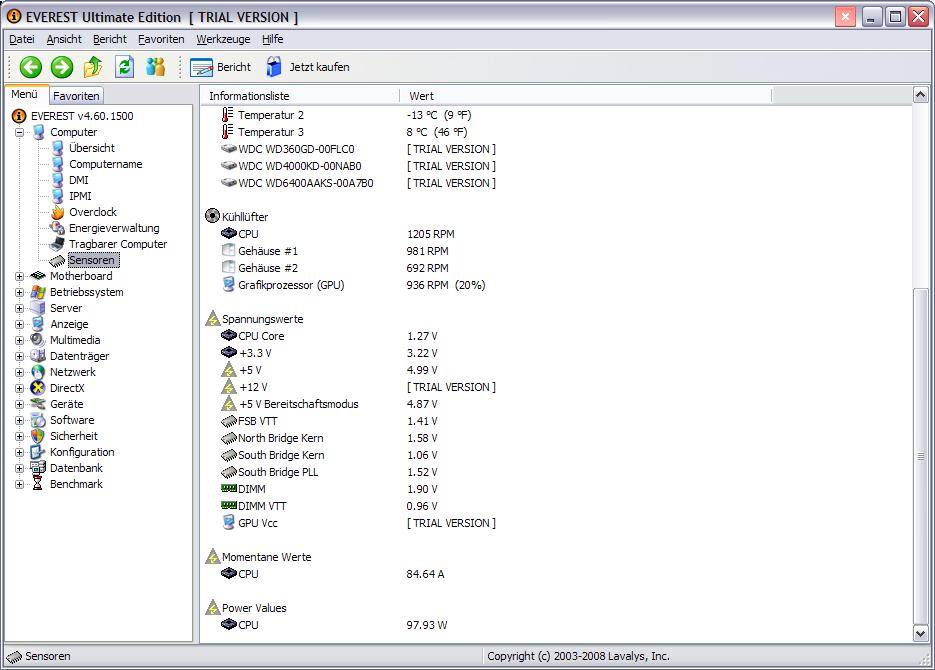
Task: Select Computername in the tree
Action: [106, 164]
